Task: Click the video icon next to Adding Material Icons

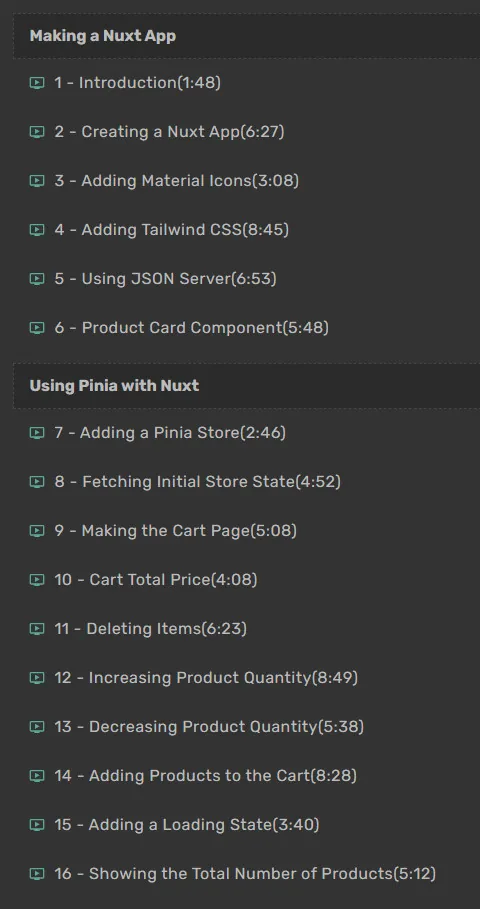Action: coord(37,181)
